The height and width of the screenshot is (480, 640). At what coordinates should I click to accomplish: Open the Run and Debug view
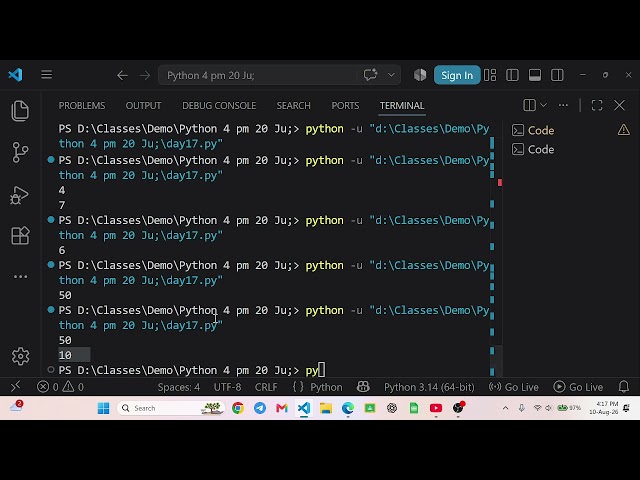tap(19, 195)
